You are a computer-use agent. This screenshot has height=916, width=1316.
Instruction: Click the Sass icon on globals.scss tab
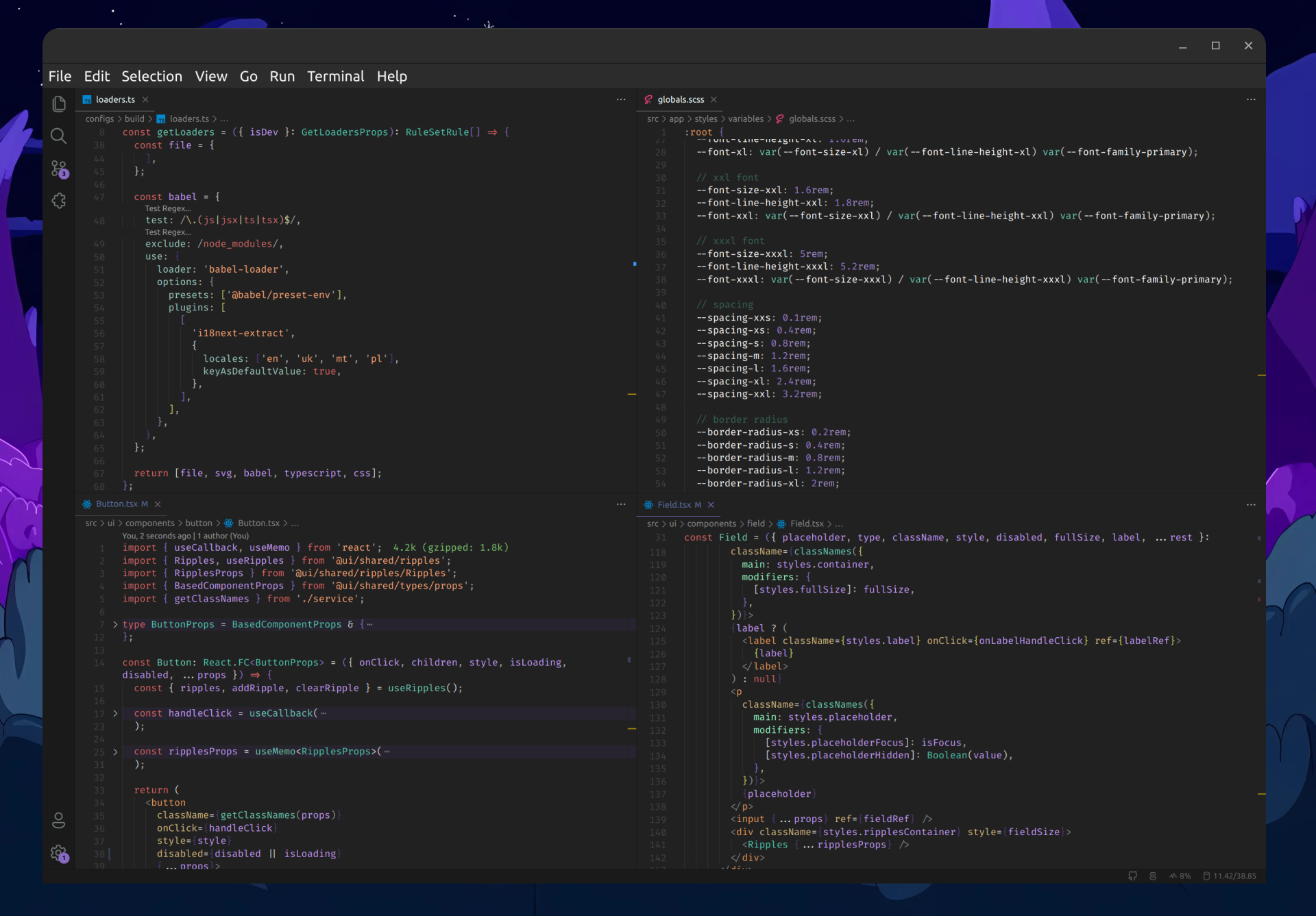[x=648, y=99]
